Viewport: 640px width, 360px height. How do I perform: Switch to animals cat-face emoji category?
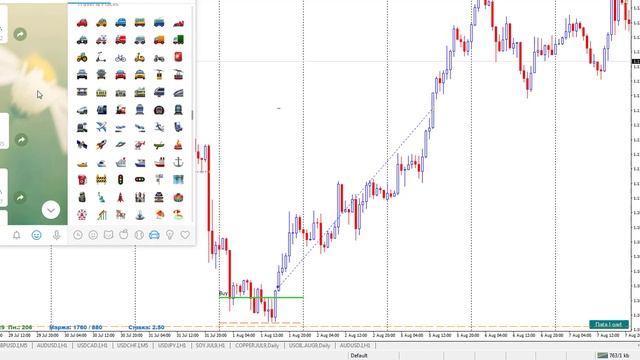tap(109, 235)
